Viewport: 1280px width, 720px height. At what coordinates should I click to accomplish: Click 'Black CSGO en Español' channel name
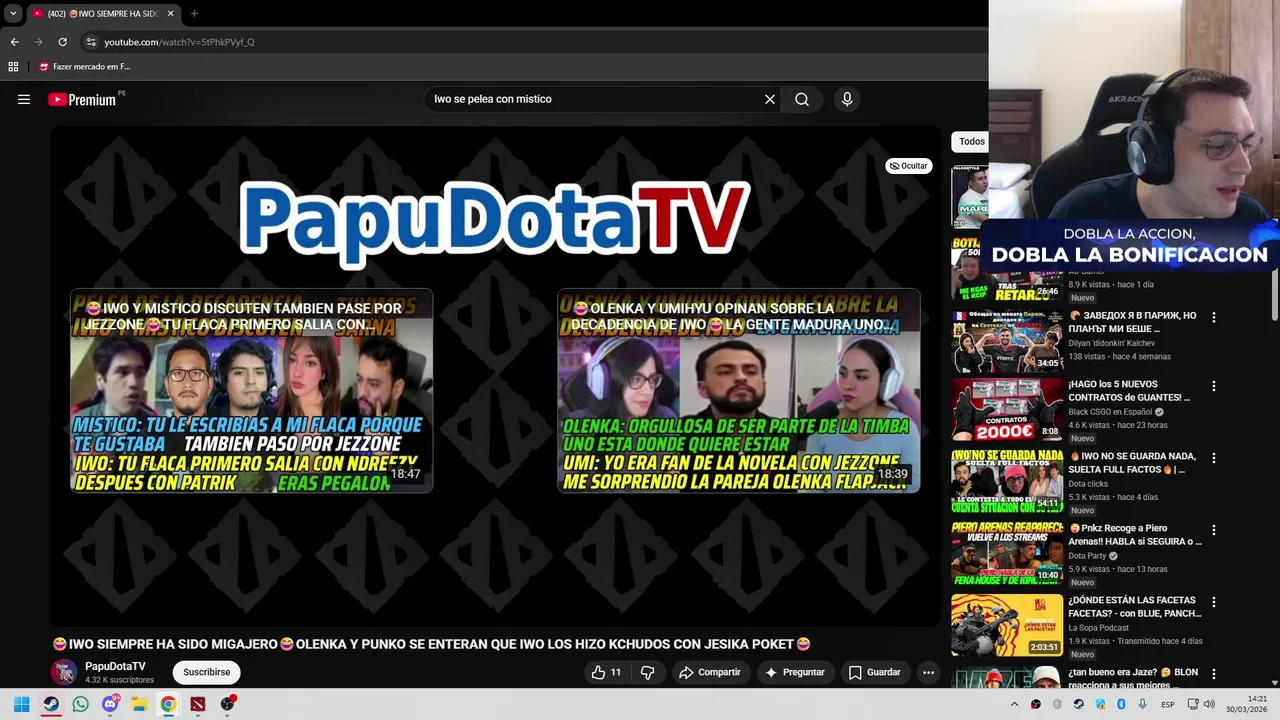click(x=1110, y=412)
